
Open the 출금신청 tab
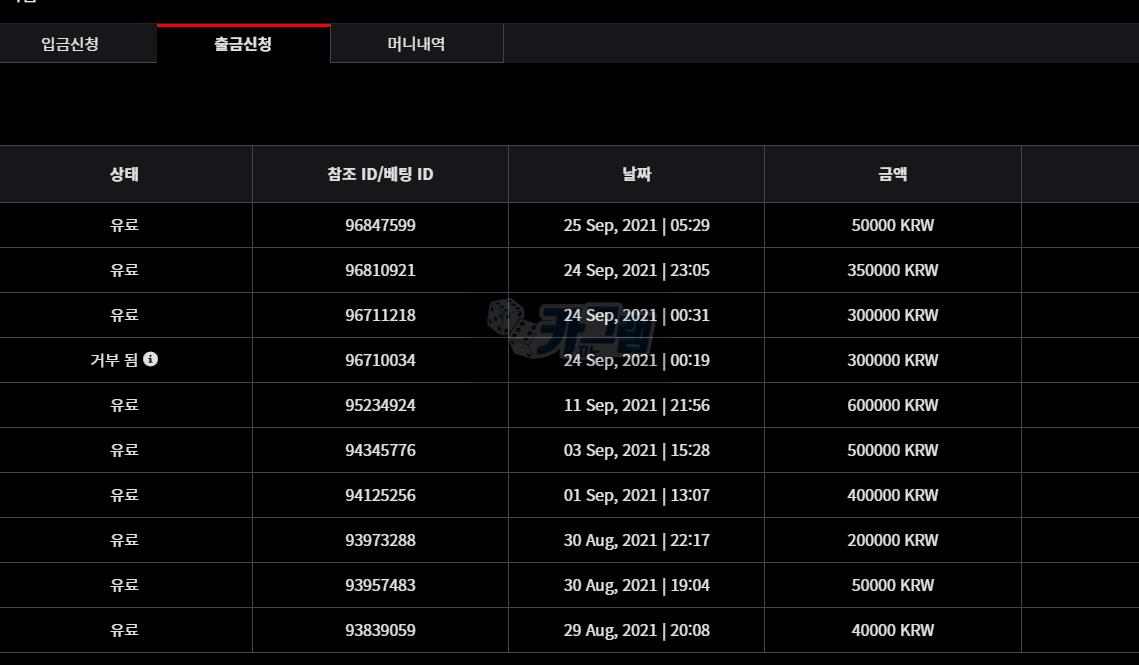[x=243, y=44]
